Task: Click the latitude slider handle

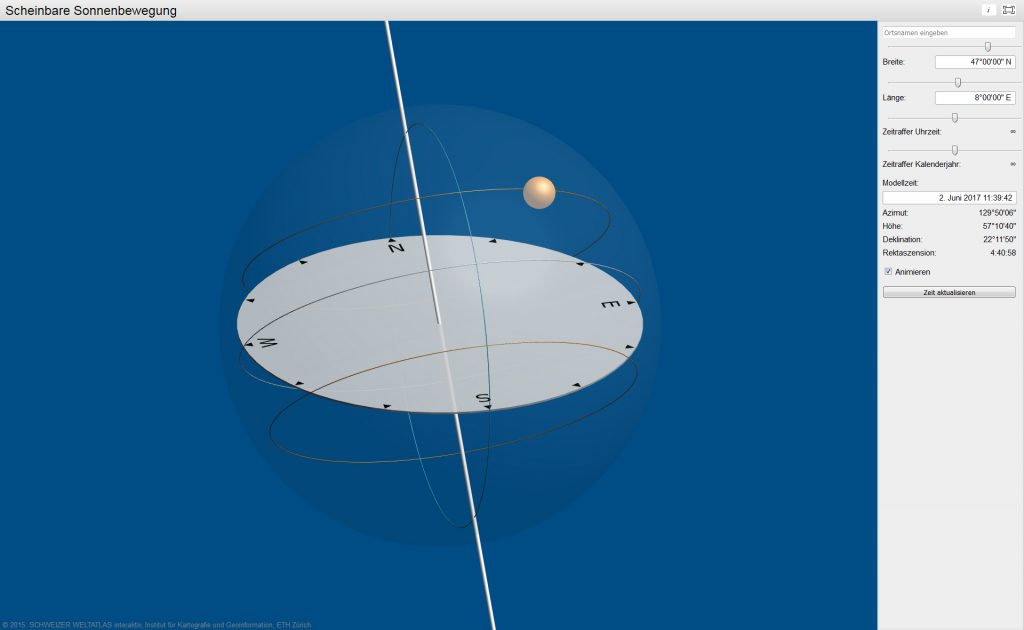Action: click(x=988, y=47)
